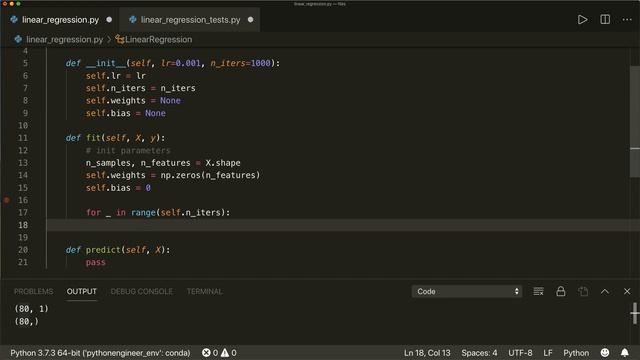Select the Python interpreter in status bar
Image resolution: width=640 pixels, height=360 pixels.
pyautogui.click(x=100, y=353)
